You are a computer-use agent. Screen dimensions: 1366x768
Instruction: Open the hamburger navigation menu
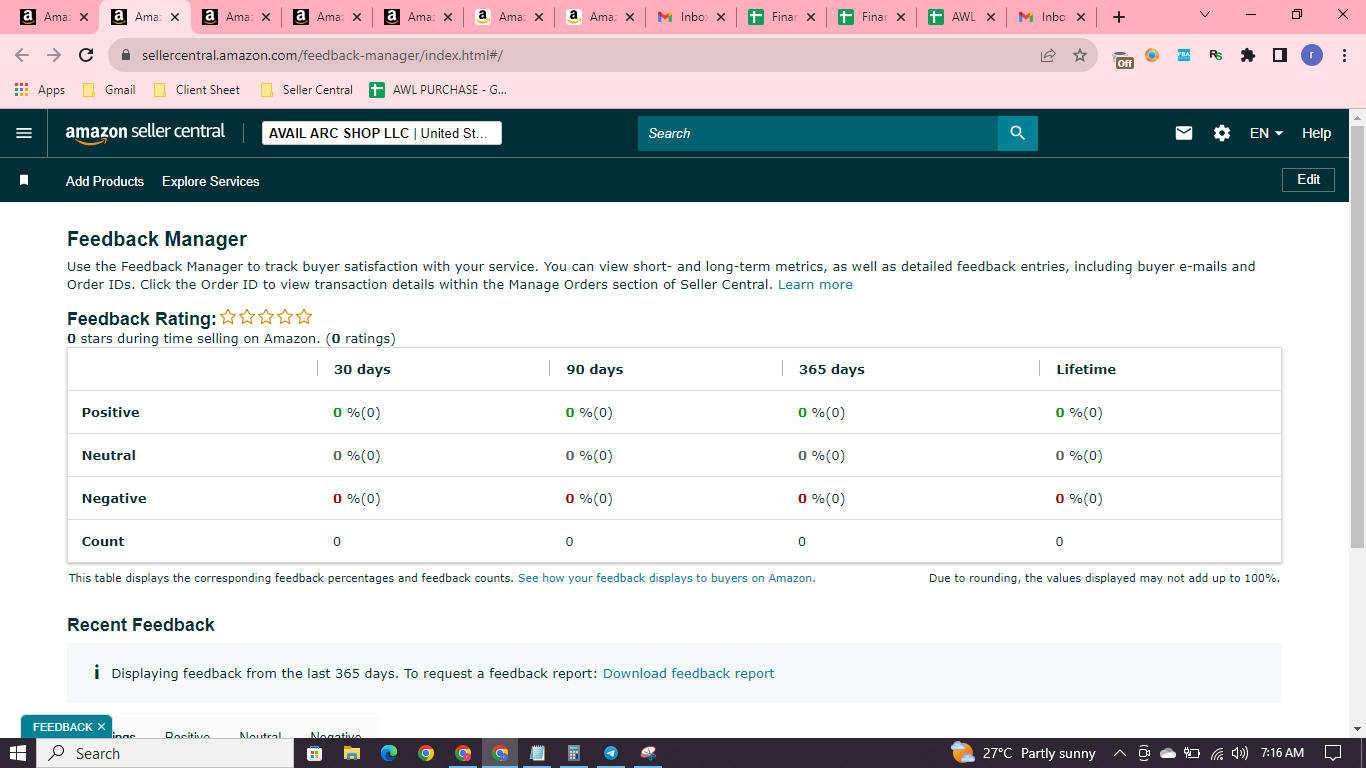(x=24, y=133)
